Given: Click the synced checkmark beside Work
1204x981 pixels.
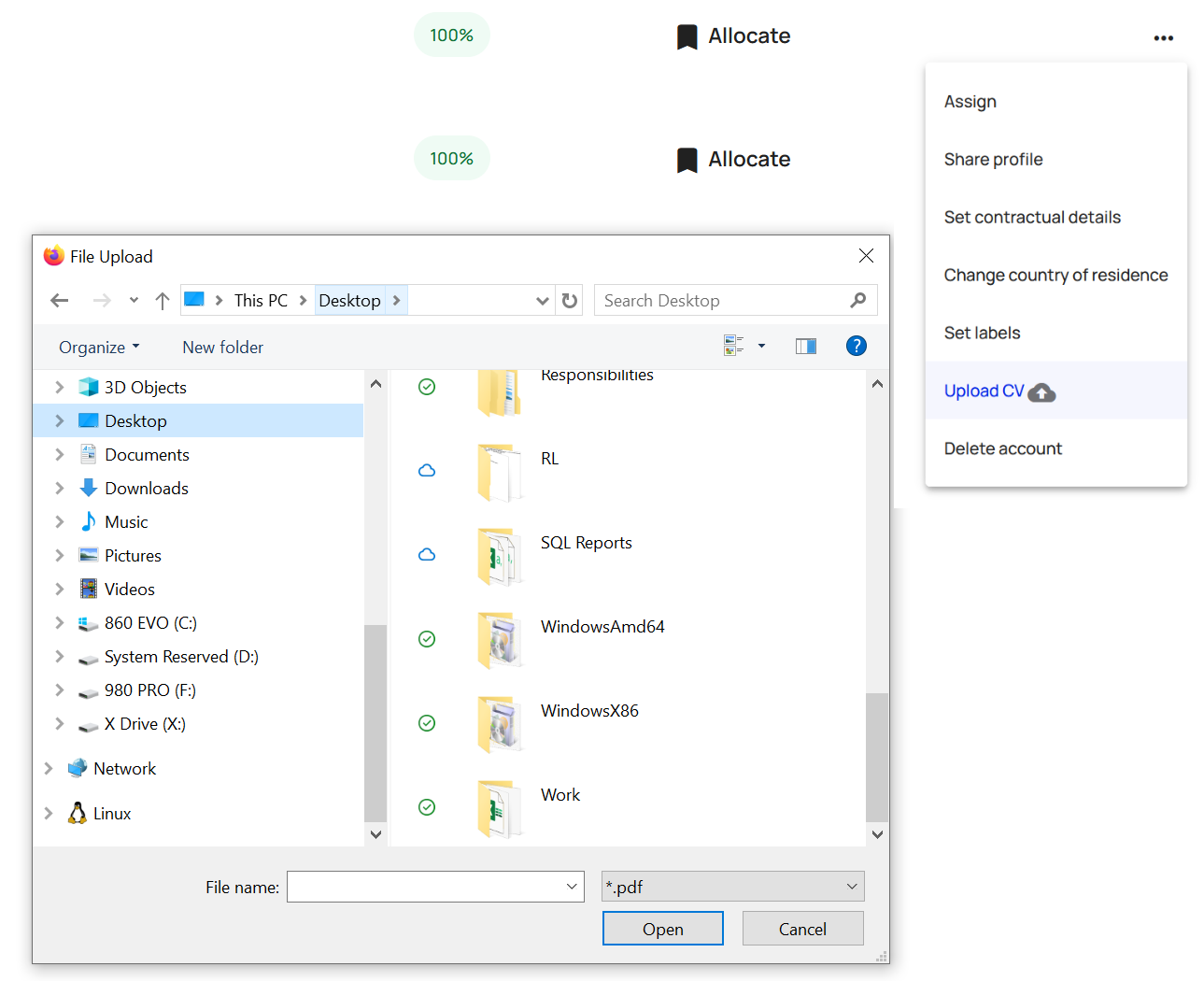Looking at the screenshot, I should pos(427,807).
